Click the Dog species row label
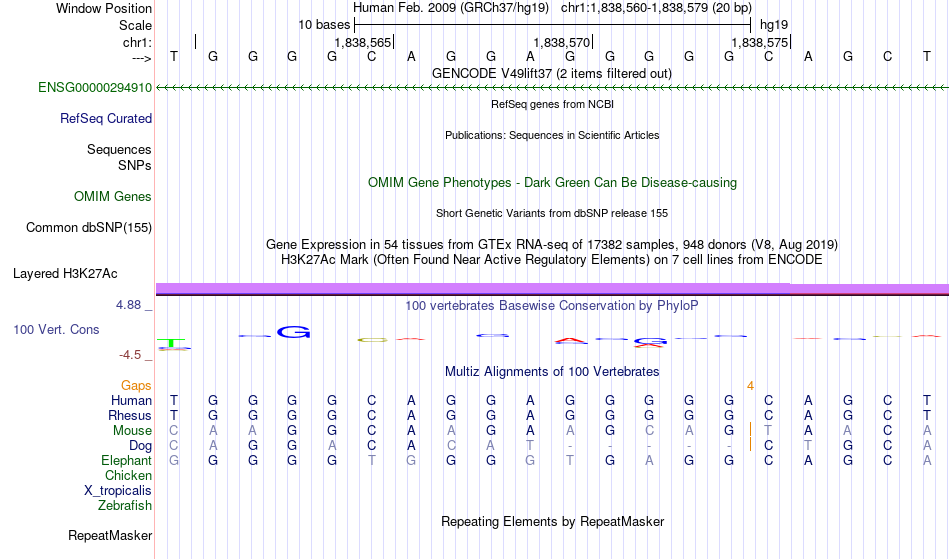This screenshot has height=559, width=950. click(x=141, y=446)
